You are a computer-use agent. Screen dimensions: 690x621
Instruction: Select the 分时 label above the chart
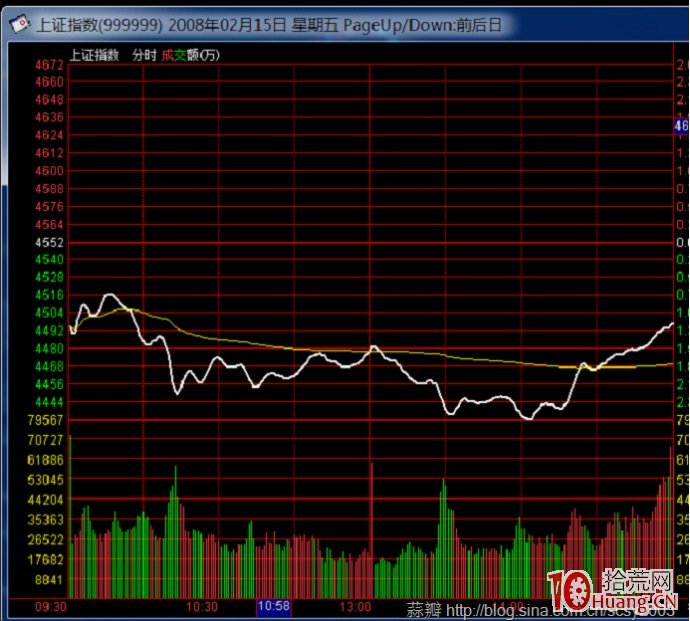[x=144, y=55]
